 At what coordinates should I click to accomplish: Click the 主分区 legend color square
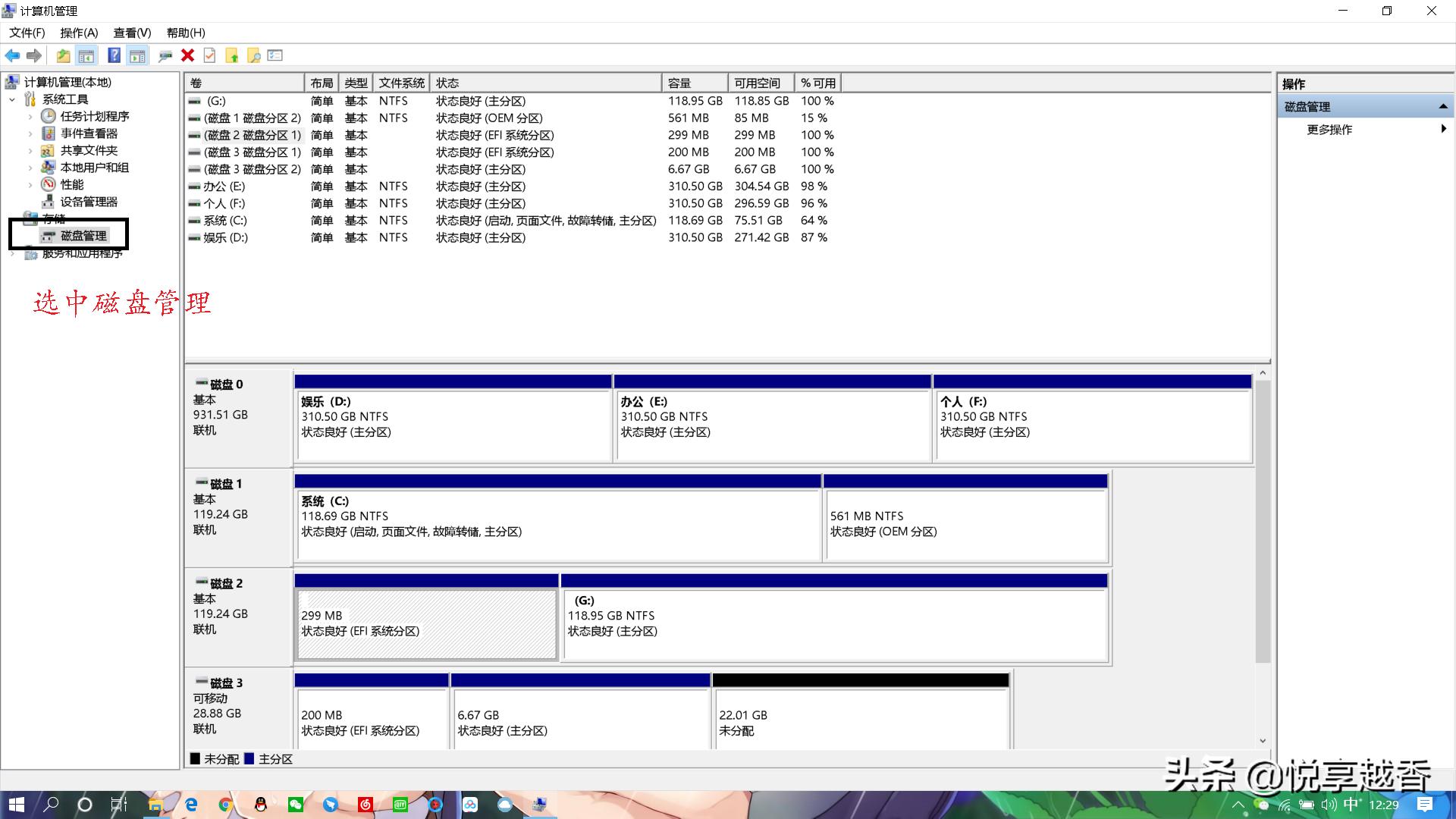point(249,758)
